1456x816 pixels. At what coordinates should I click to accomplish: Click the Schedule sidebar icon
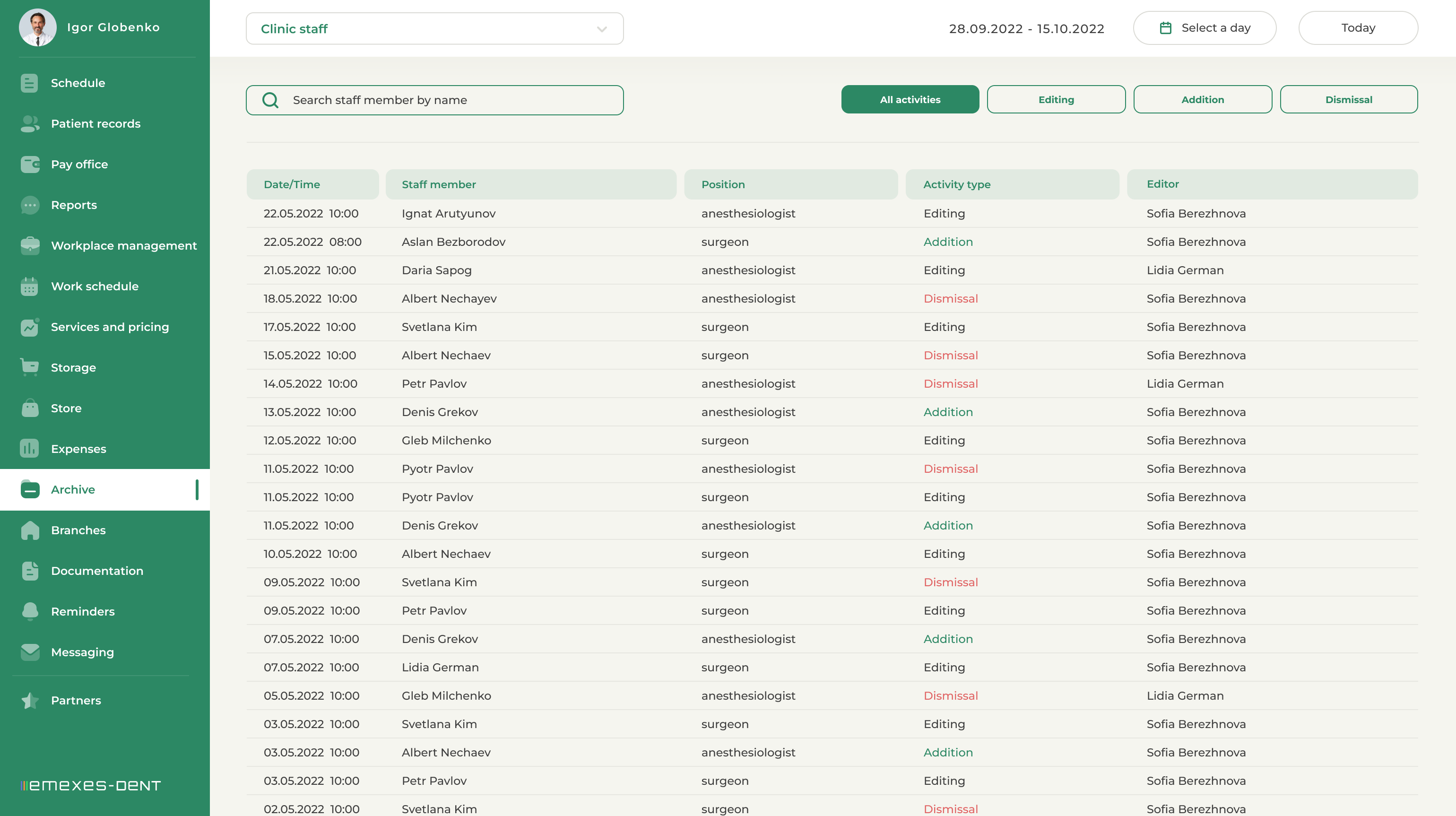(x=29, y=83)
